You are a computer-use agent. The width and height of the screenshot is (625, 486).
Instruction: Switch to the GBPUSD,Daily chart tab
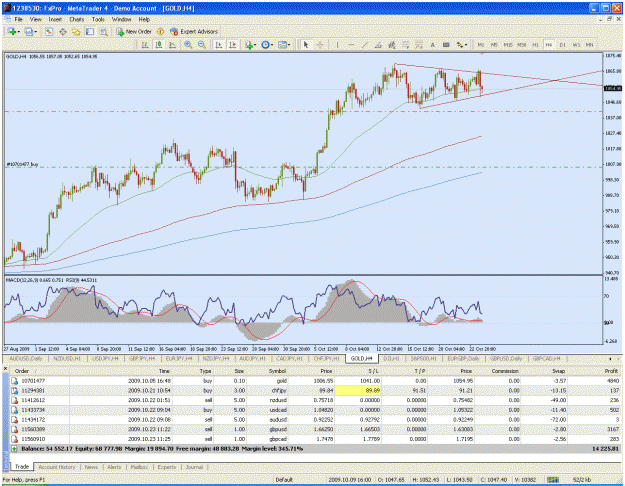pos(506,358)
